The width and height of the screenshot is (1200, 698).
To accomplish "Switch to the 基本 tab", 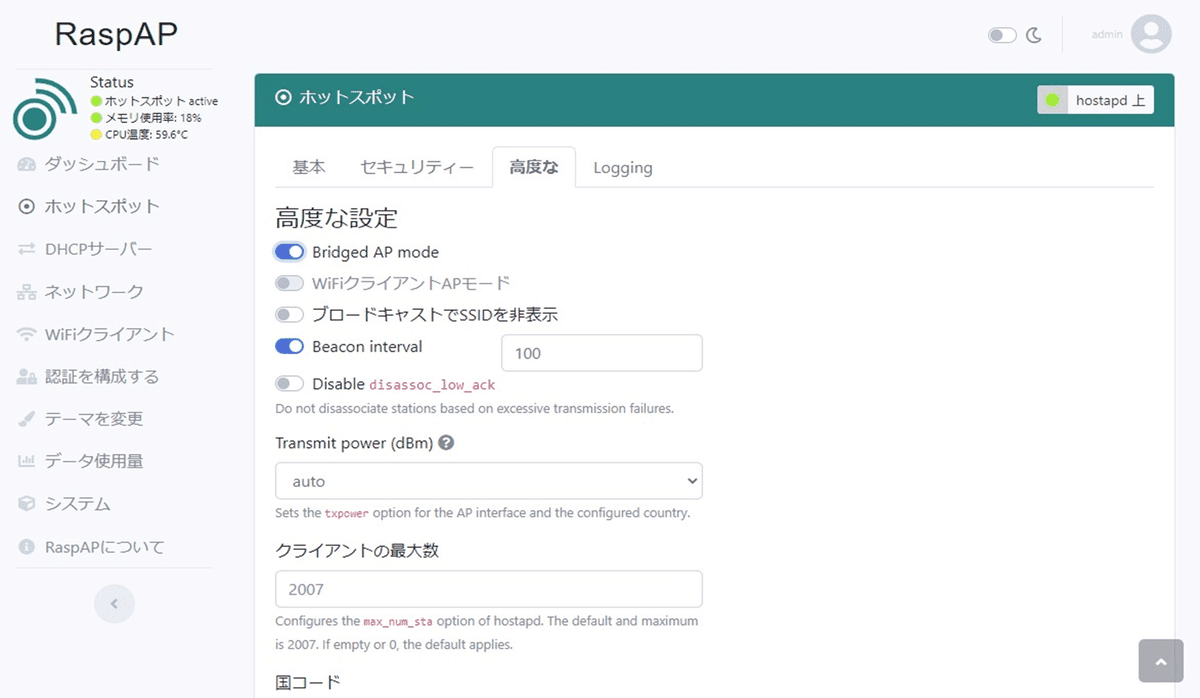I will pos(309,167).
